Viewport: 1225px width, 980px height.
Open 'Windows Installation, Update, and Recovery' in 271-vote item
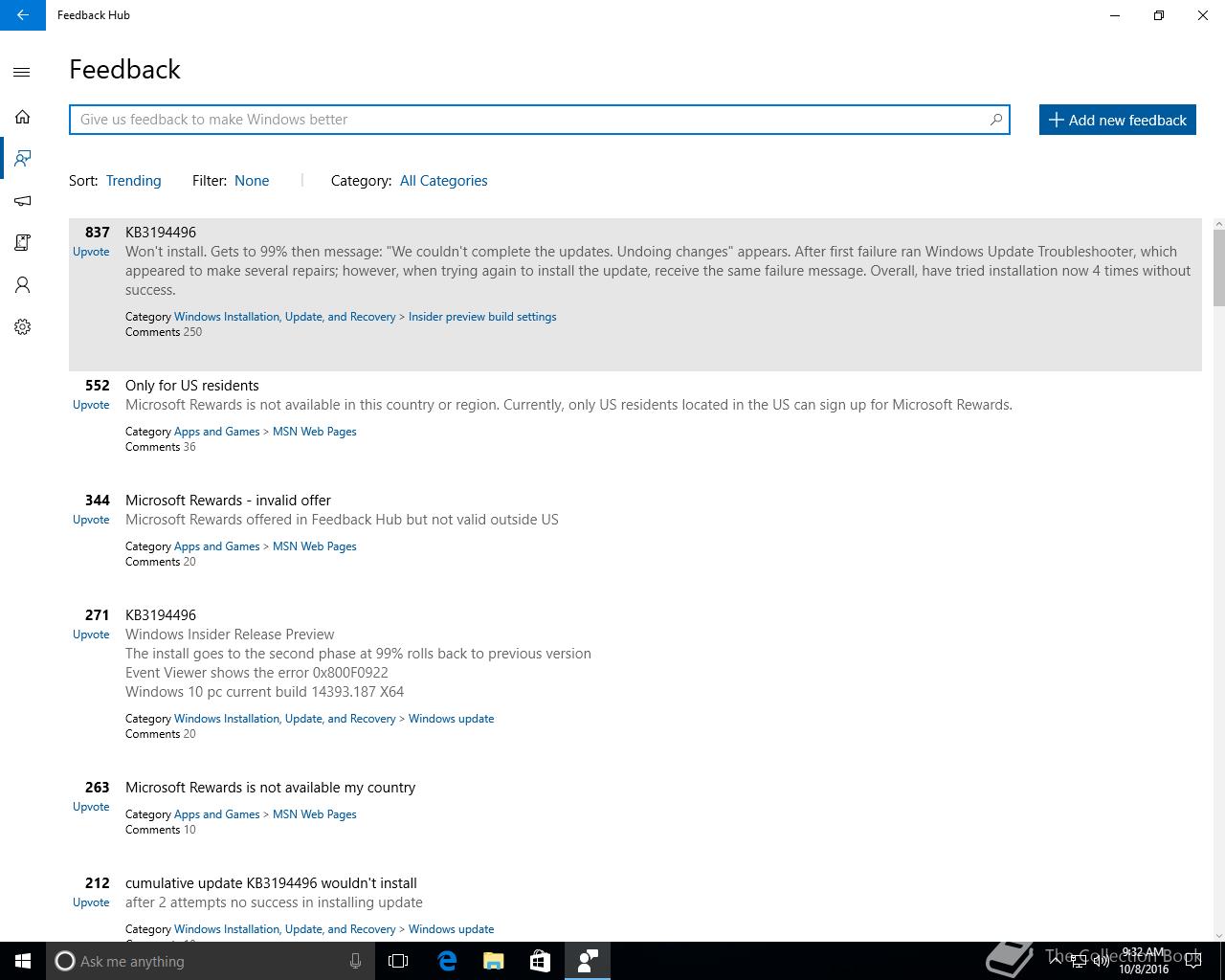tap(284, 719)
